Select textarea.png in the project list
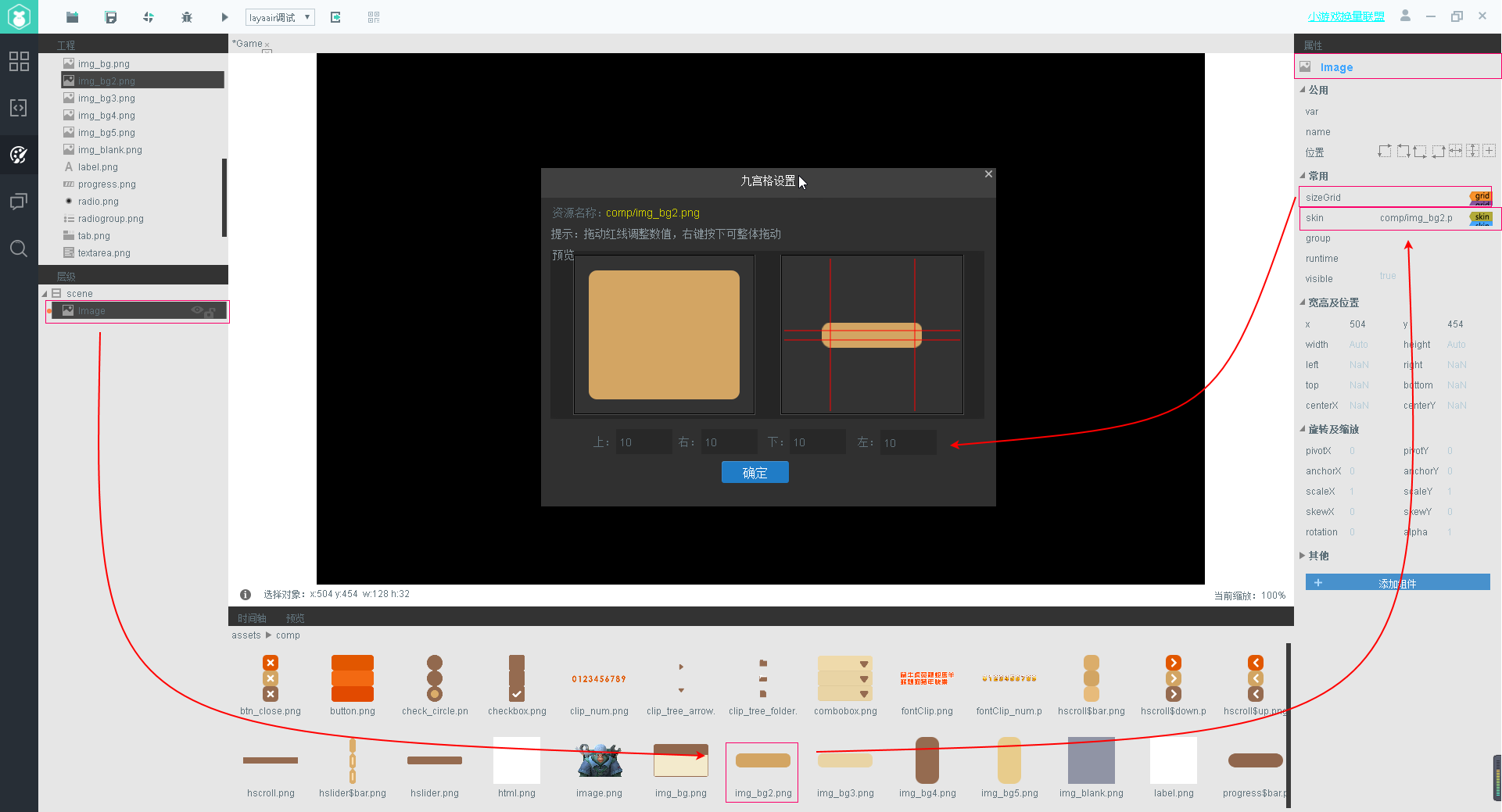The image size is (1502, 812). (x=104, y=253)
